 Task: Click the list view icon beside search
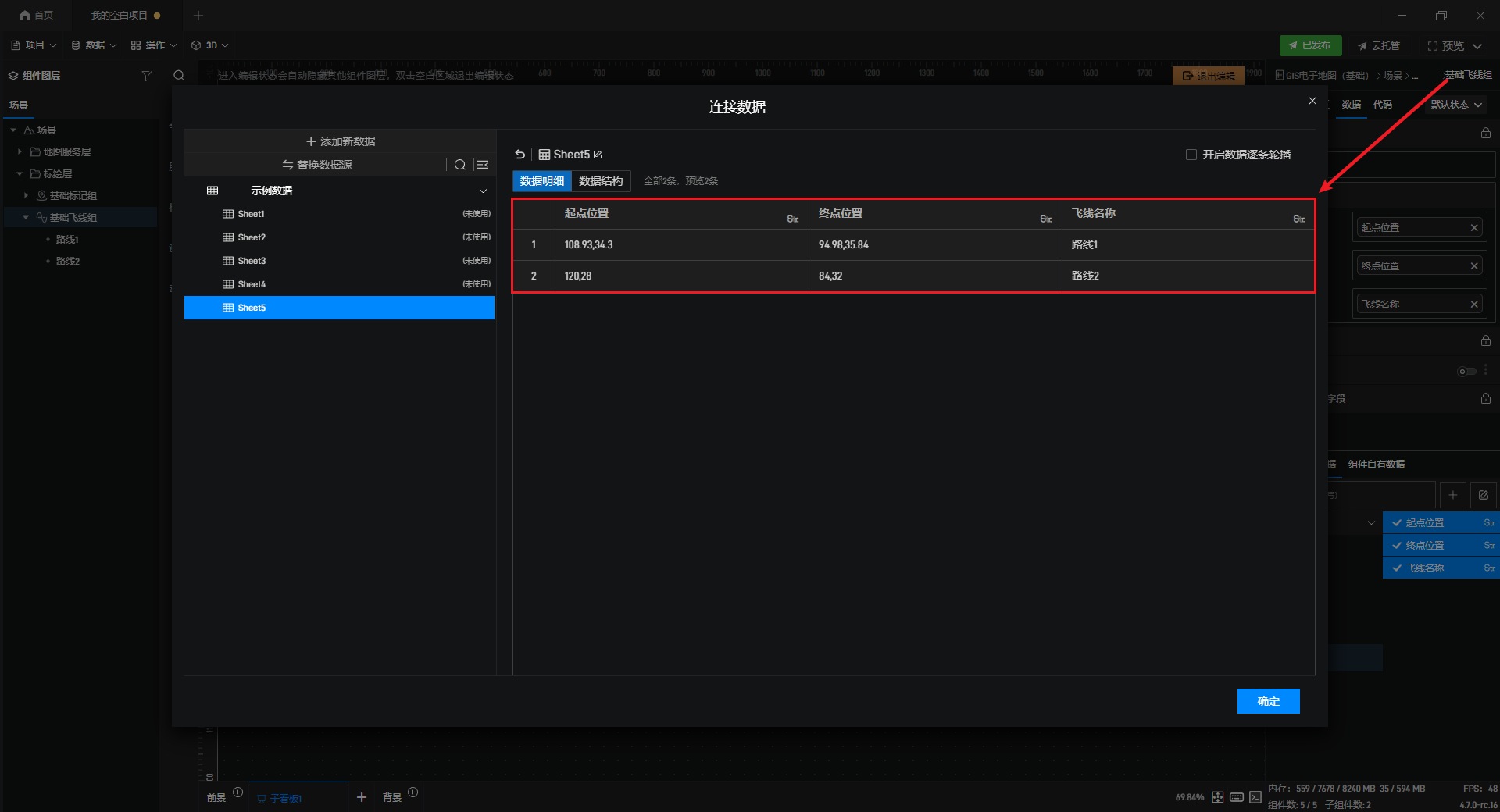(483, 165)
